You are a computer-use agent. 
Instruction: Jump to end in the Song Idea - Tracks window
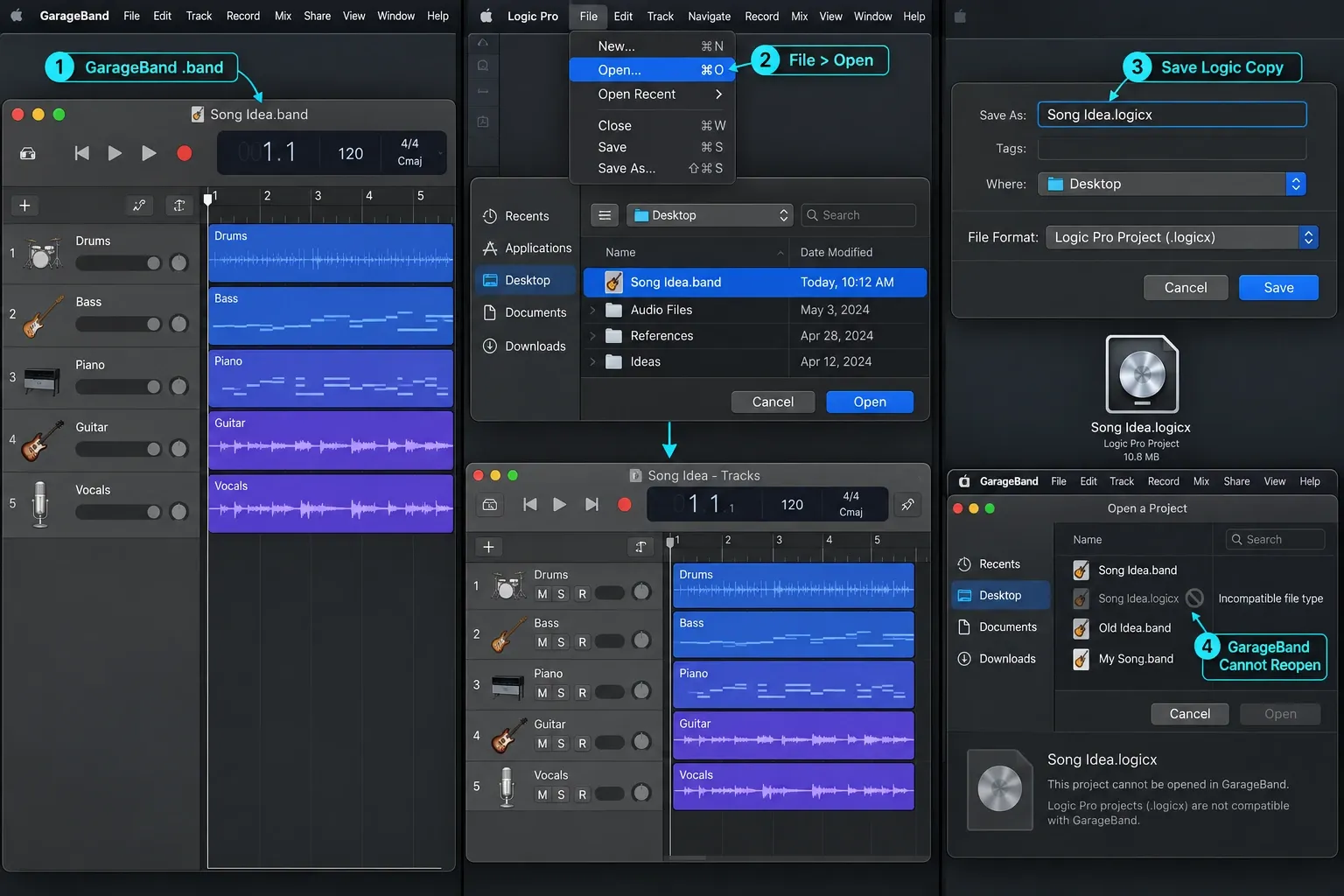[x=592, y=504]
